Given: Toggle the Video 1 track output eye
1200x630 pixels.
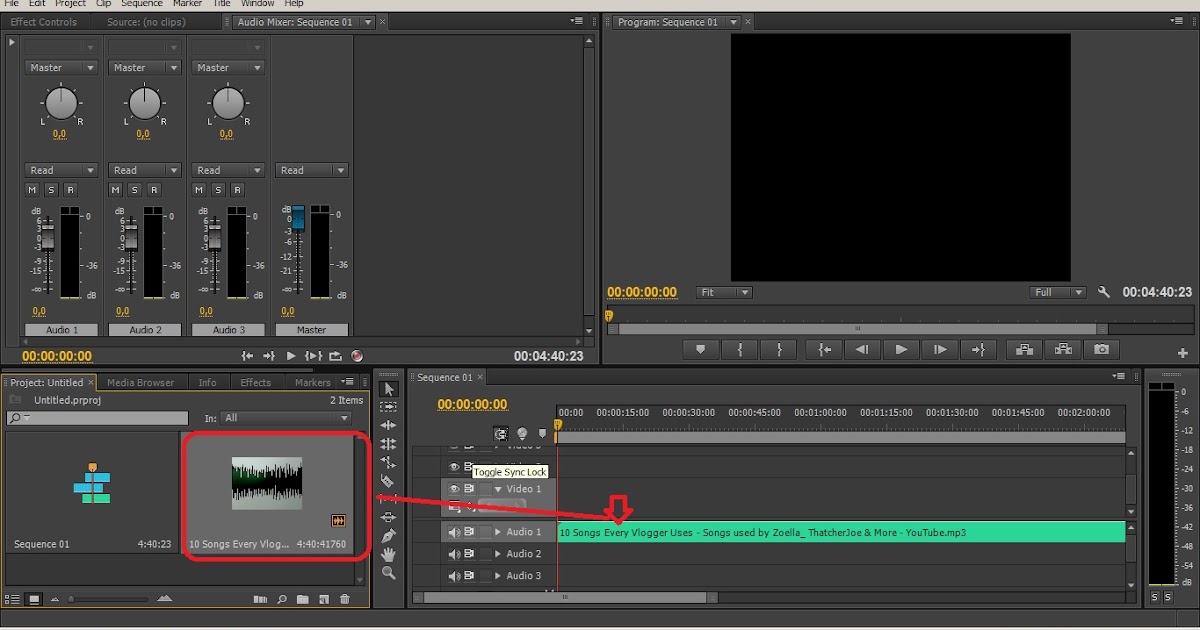Looking at the screenshot, I should 454,489.
